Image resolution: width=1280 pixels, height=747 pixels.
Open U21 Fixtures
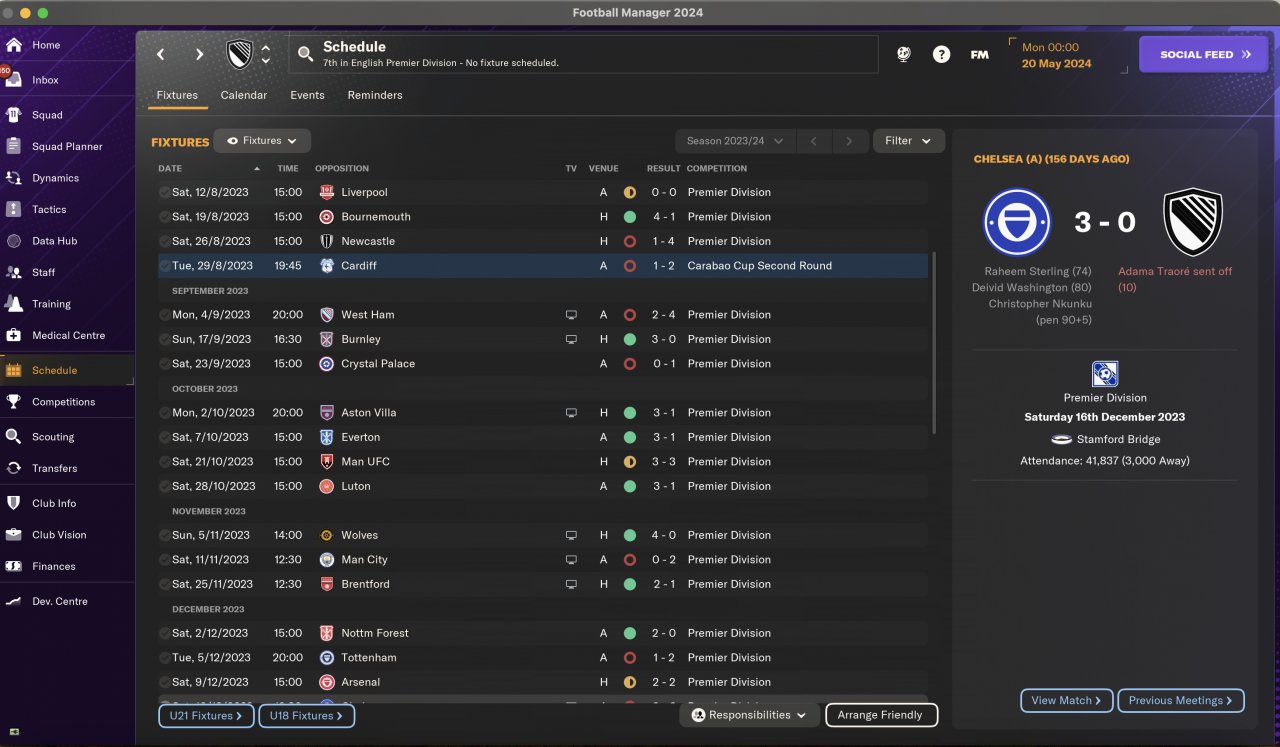[206, 716]
